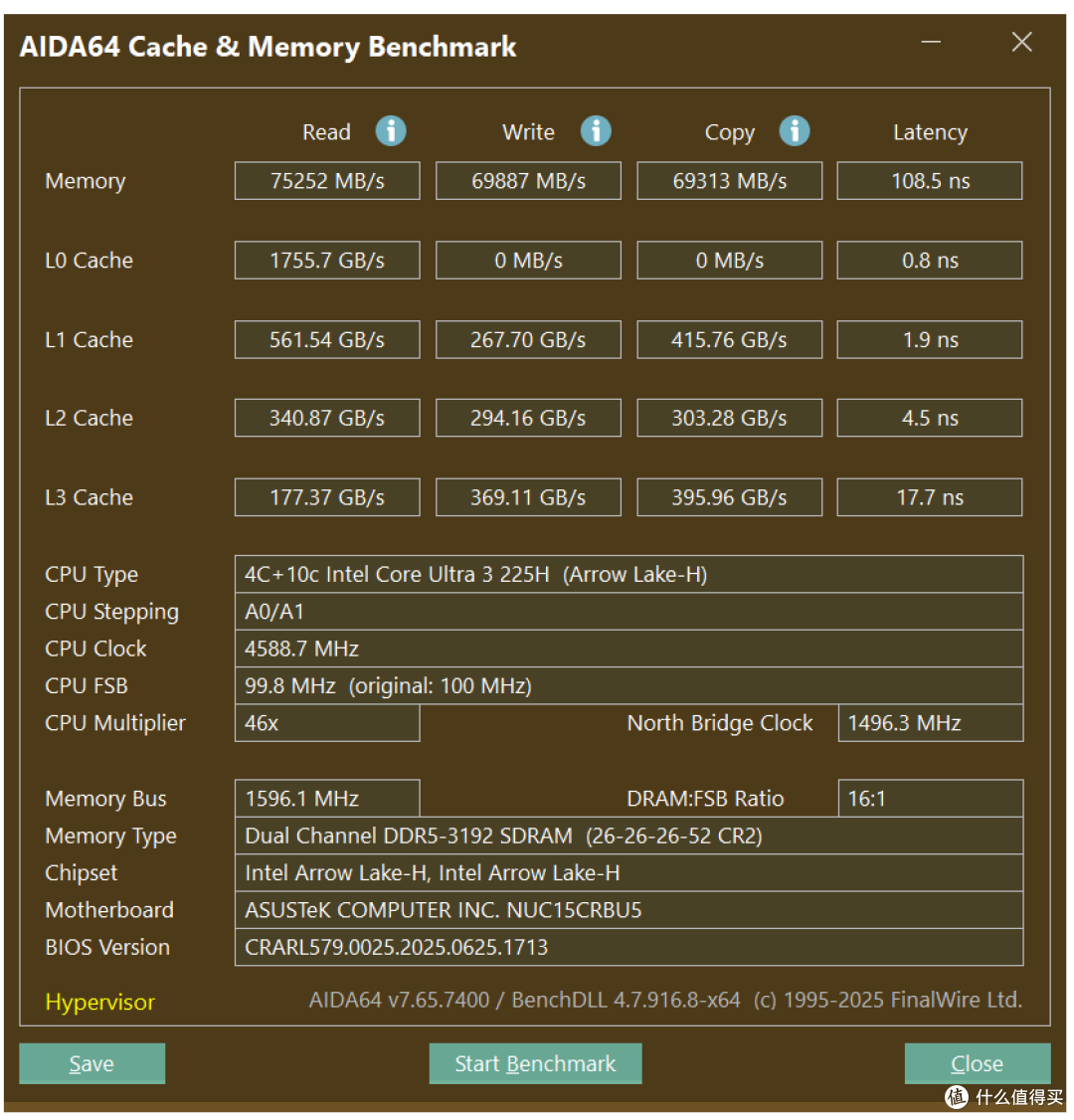Select Memory write value 69887 MB/s

click(x=528, y=181)
